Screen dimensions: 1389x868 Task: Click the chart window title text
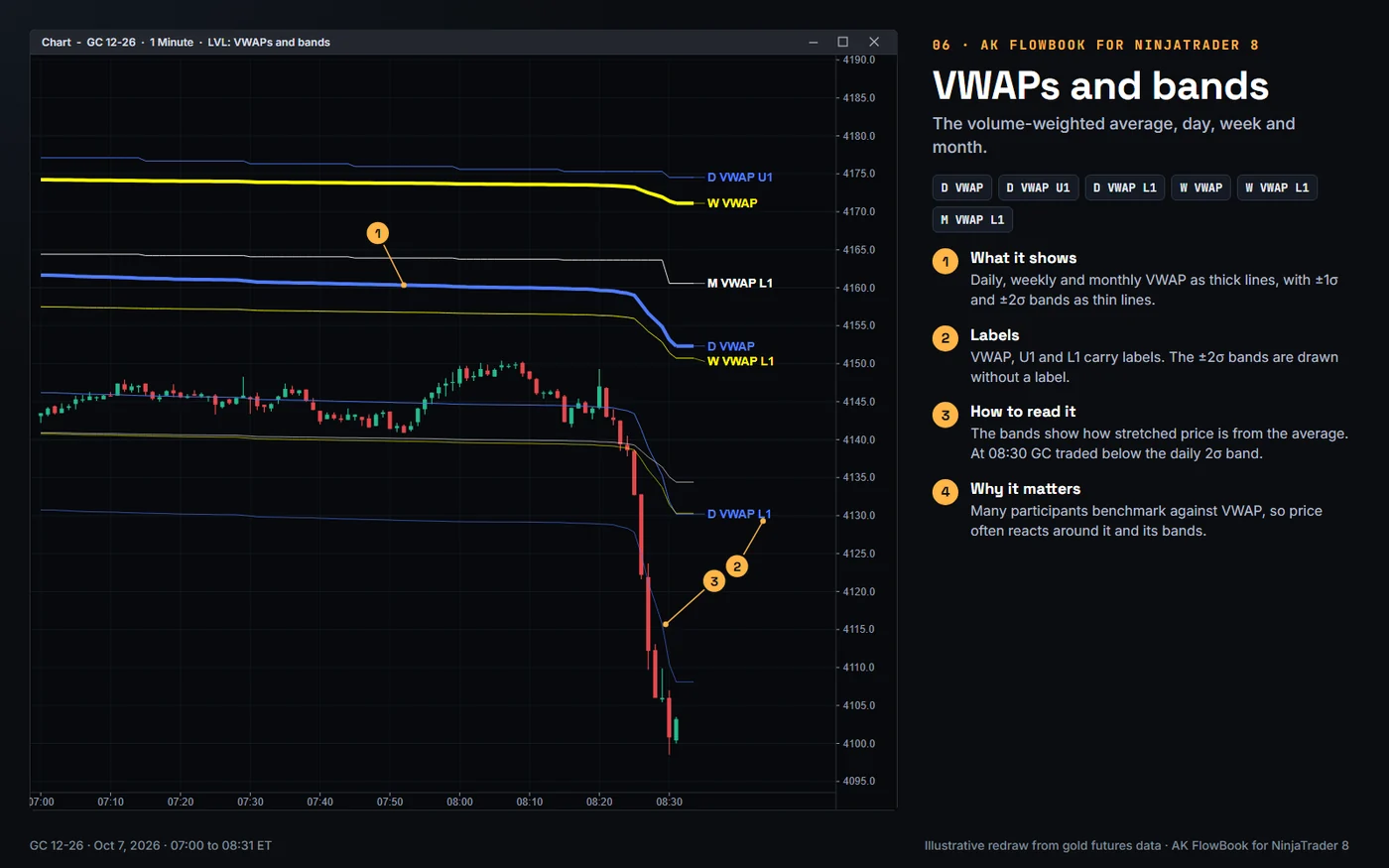[x=186, y=42]
